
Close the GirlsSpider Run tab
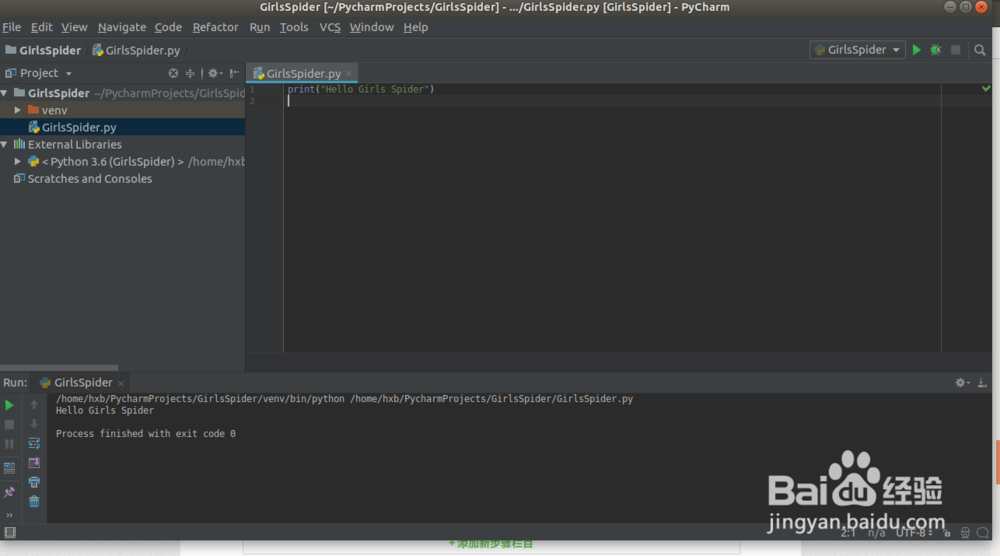tap(121, 383)
